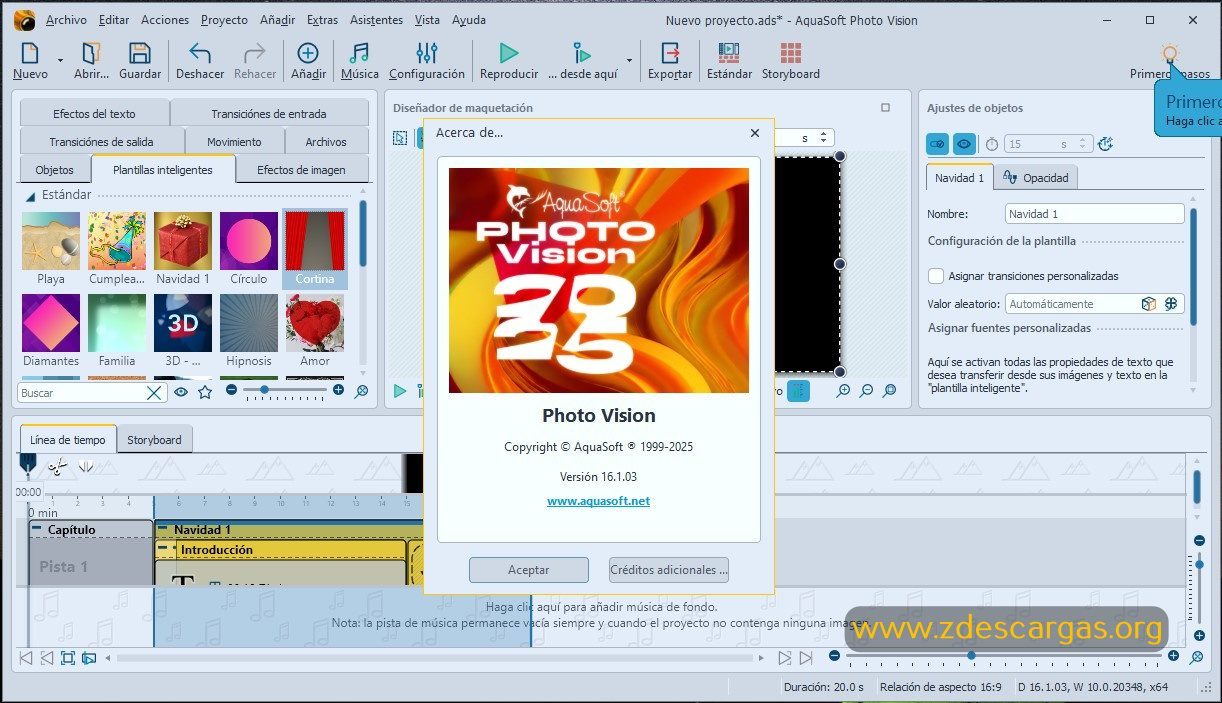
Task: Select the Hipnosis template thumbnail
Action: point(249,323)
